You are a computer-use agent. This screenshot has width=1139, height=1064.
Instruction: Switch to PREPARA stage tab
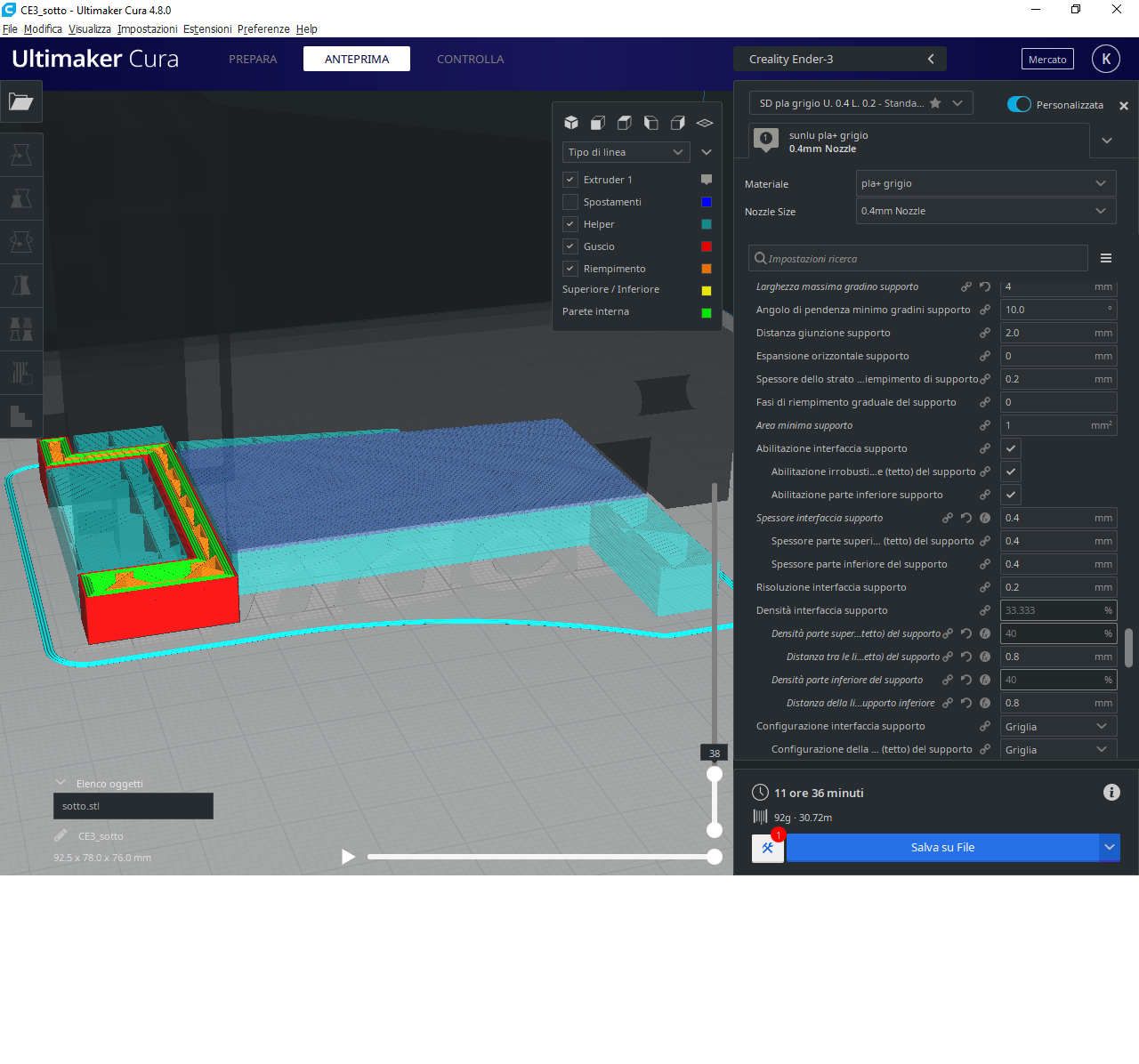(253, 59)
